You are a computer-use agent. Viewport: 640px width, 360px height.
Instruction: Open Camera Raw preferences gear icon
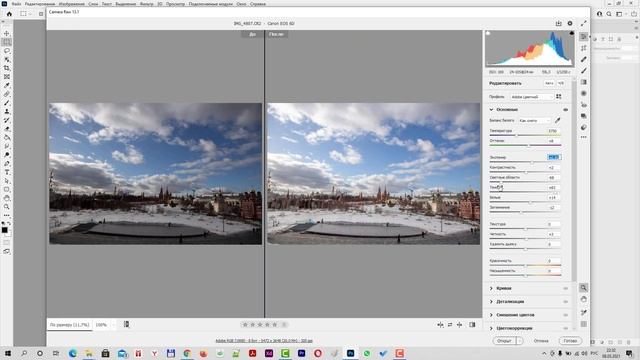coord(570,24)
